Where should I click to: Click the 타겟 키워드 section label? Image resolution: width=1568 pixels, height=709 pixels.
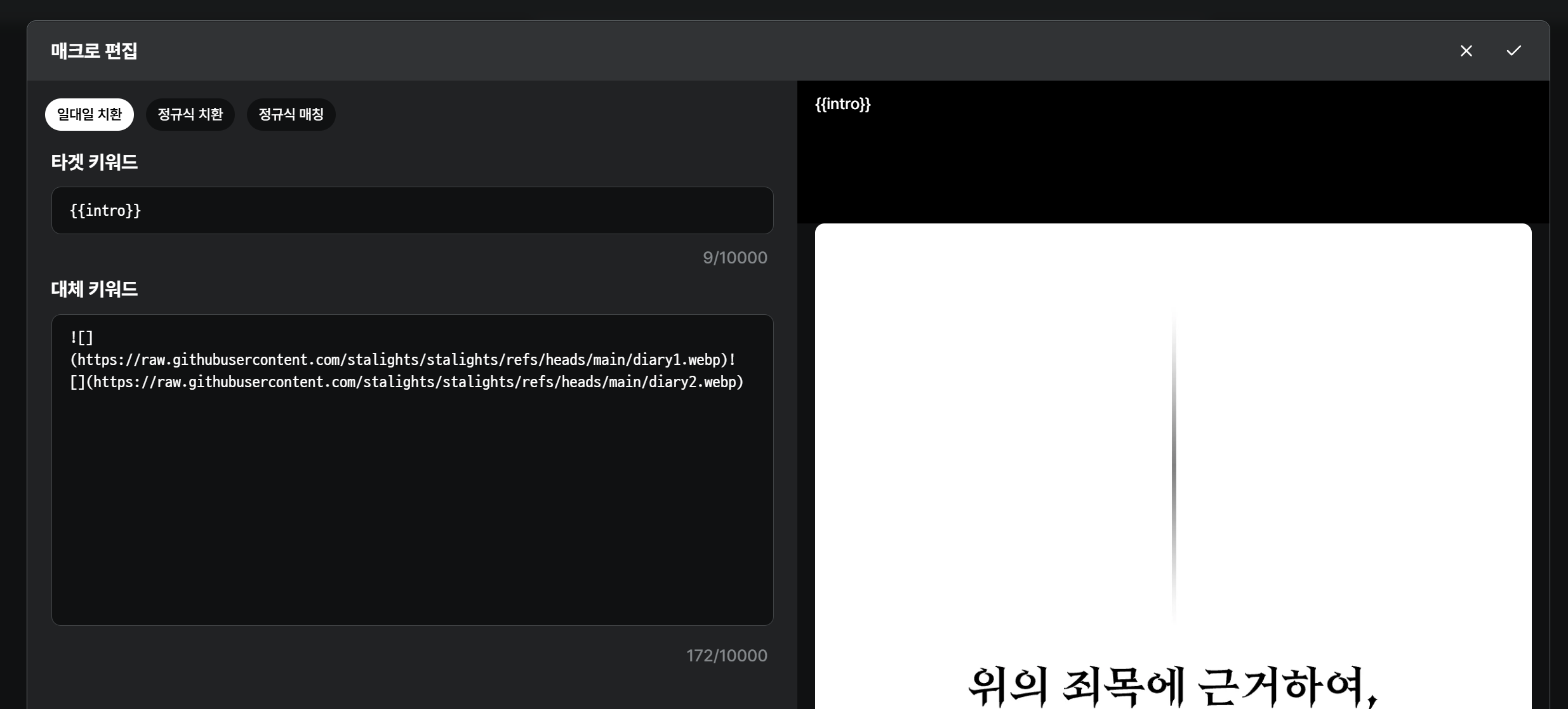94,162
